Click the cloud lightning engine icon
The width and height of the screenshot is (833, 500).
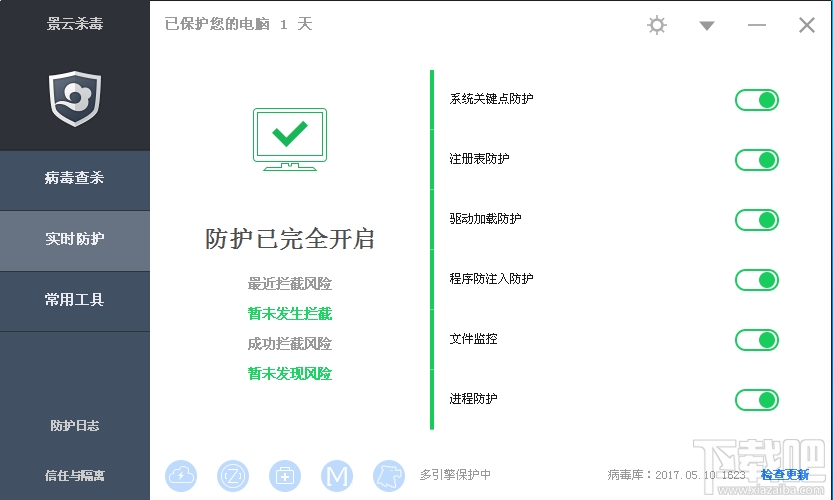(x=181, y=476)
